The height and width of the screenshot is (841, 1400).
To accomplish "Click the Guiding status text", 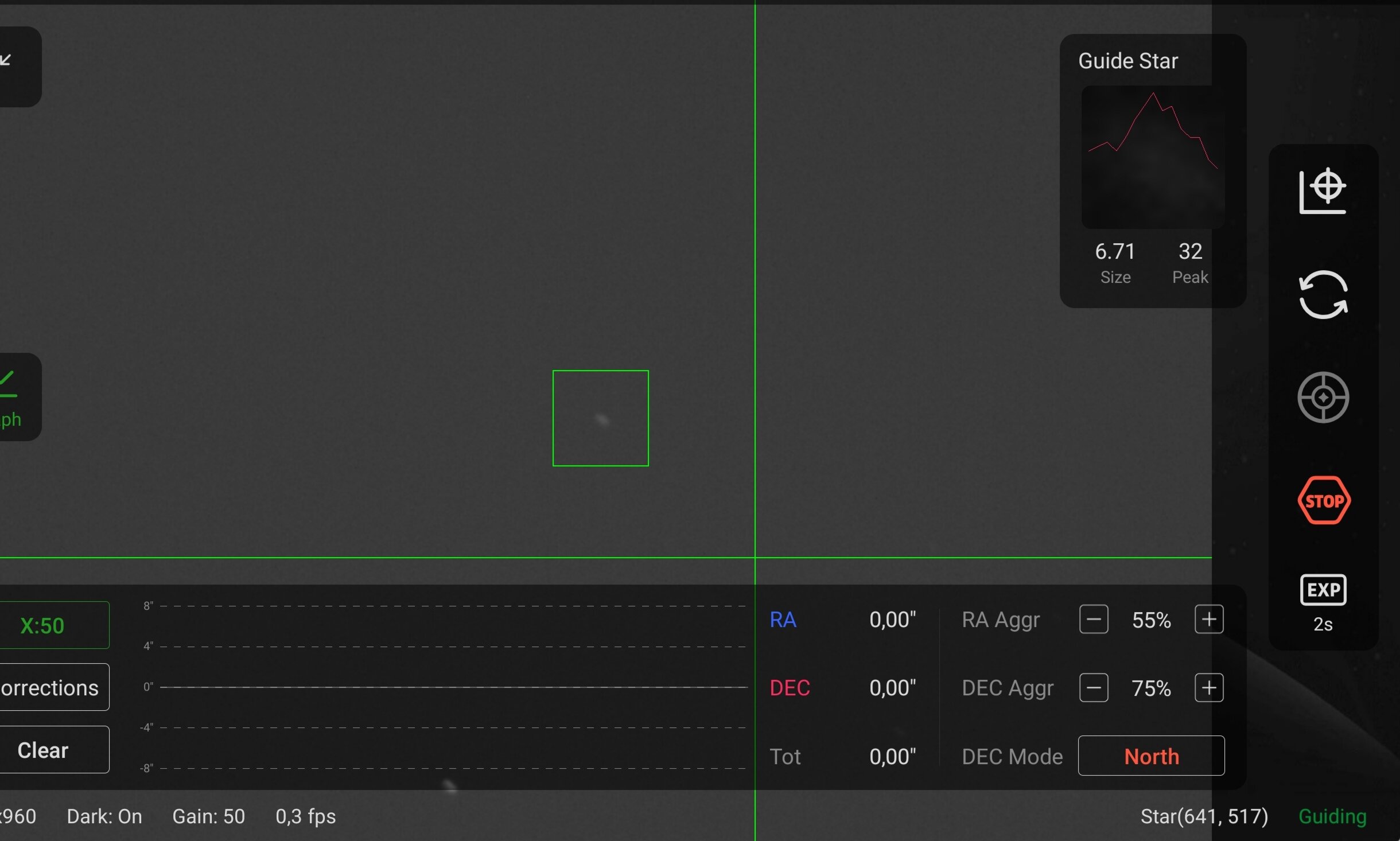I will (1332, 816).
